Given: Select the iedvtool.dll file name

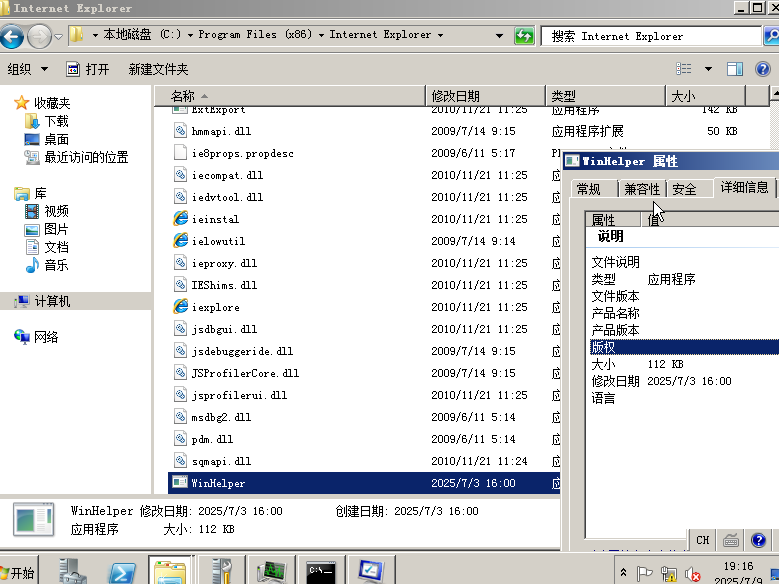Looking at the screenshot, I should pyautogui.click(x=228, y=197).
